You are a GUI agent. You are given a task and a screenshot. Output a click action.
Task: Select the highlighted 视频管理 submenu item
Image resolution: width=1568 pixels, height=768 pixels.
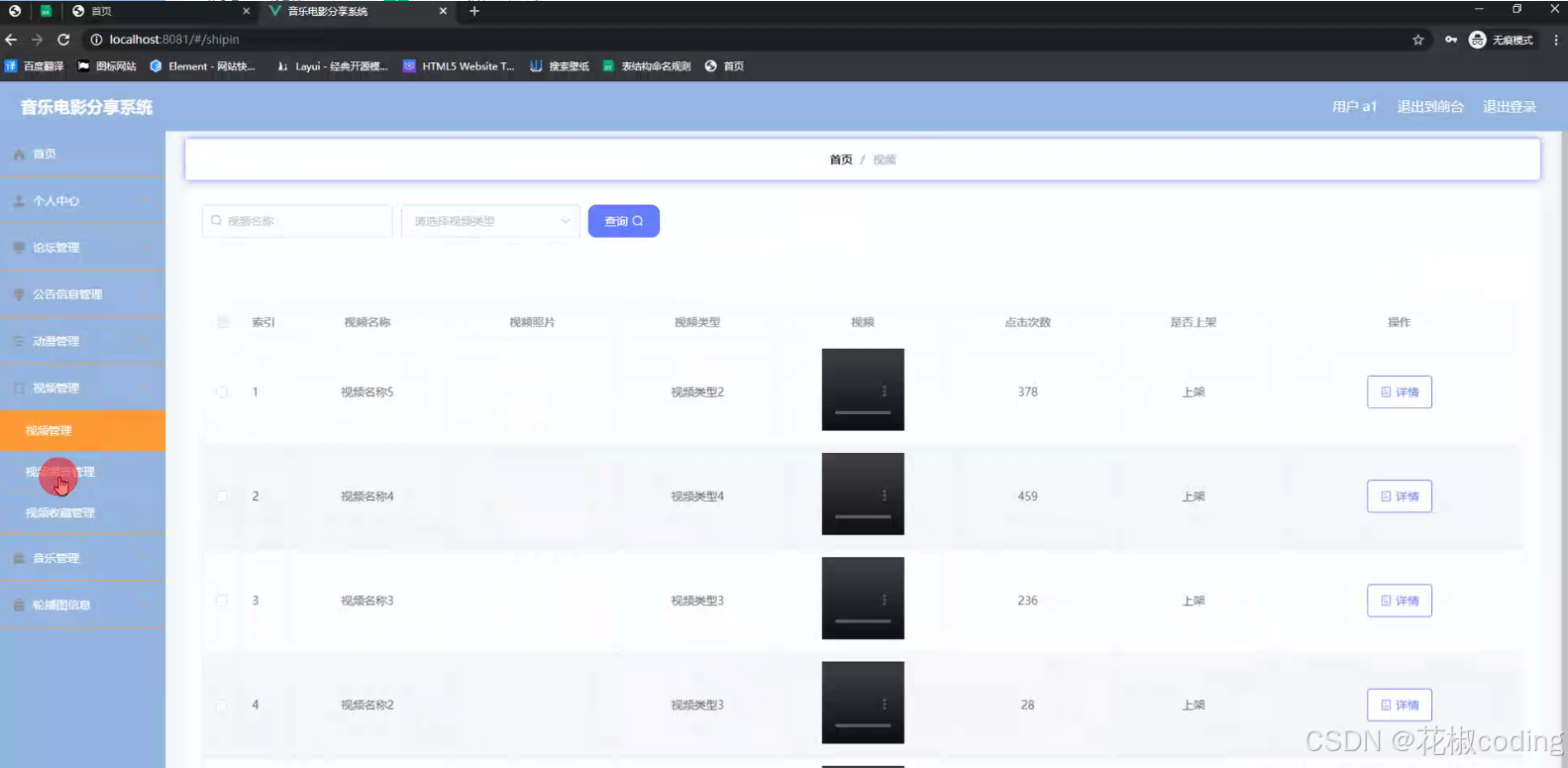(x=82, y=431)
